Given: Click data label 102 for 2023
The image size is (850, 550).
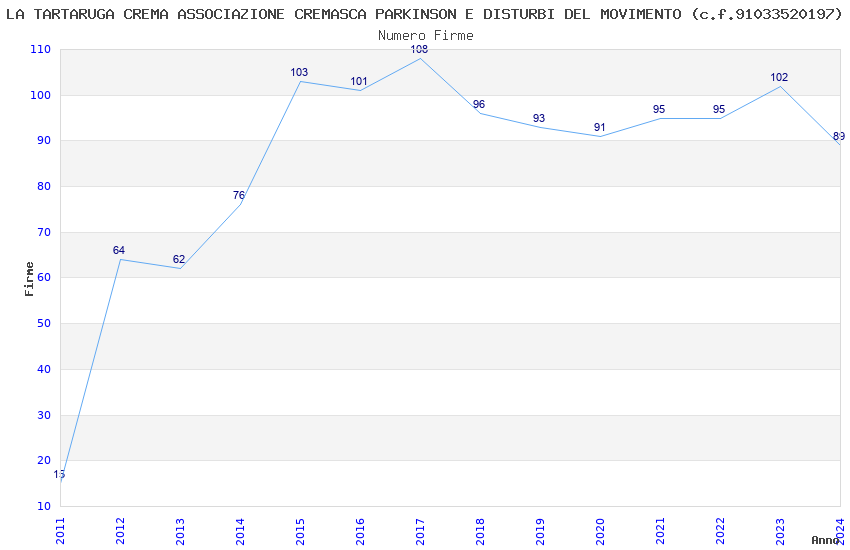Looking at the screenshot, I should point(779,77).
